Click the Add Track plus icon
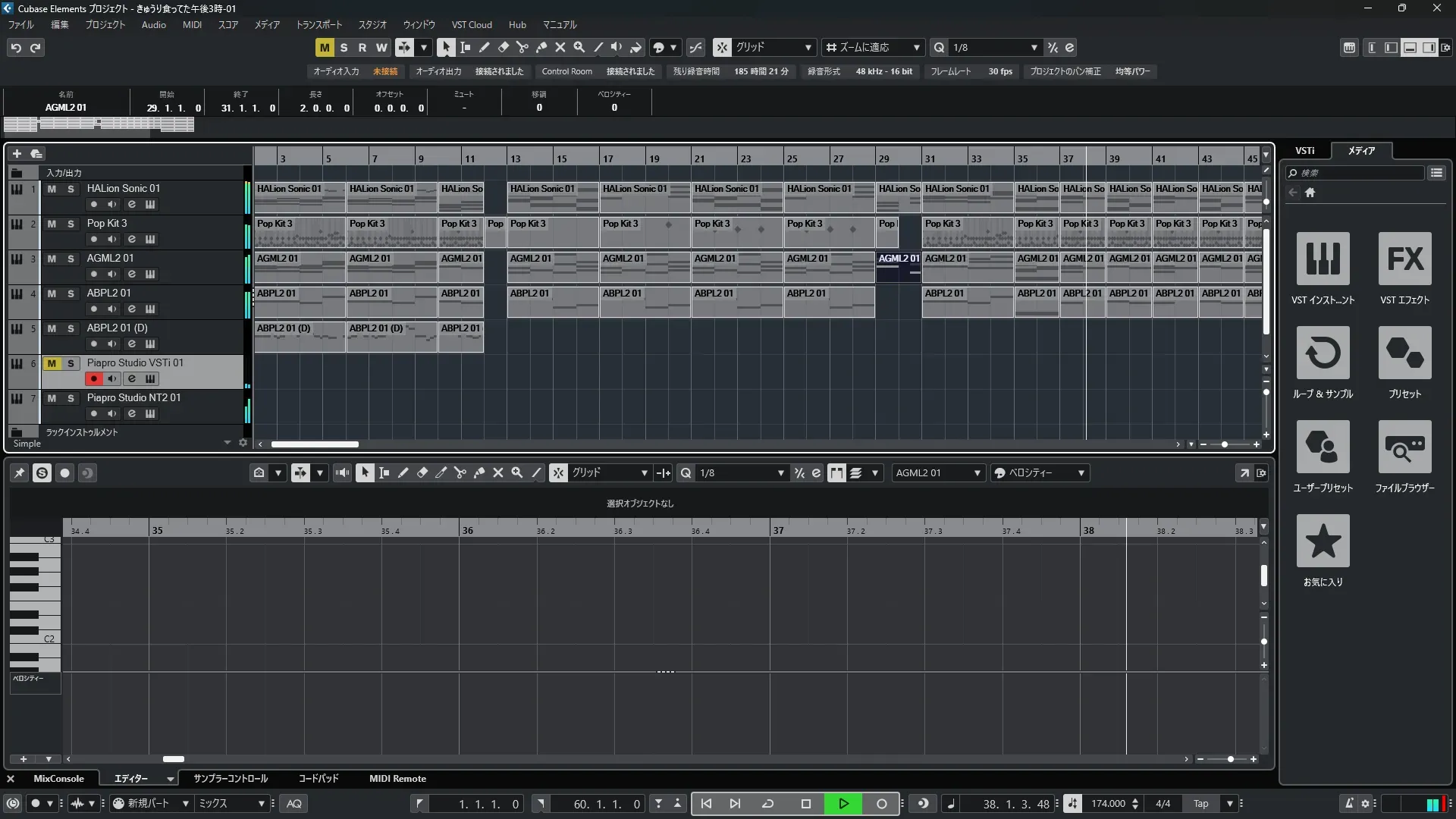The height and width of the screenshot is (819, 1456). tap(17, 153)
